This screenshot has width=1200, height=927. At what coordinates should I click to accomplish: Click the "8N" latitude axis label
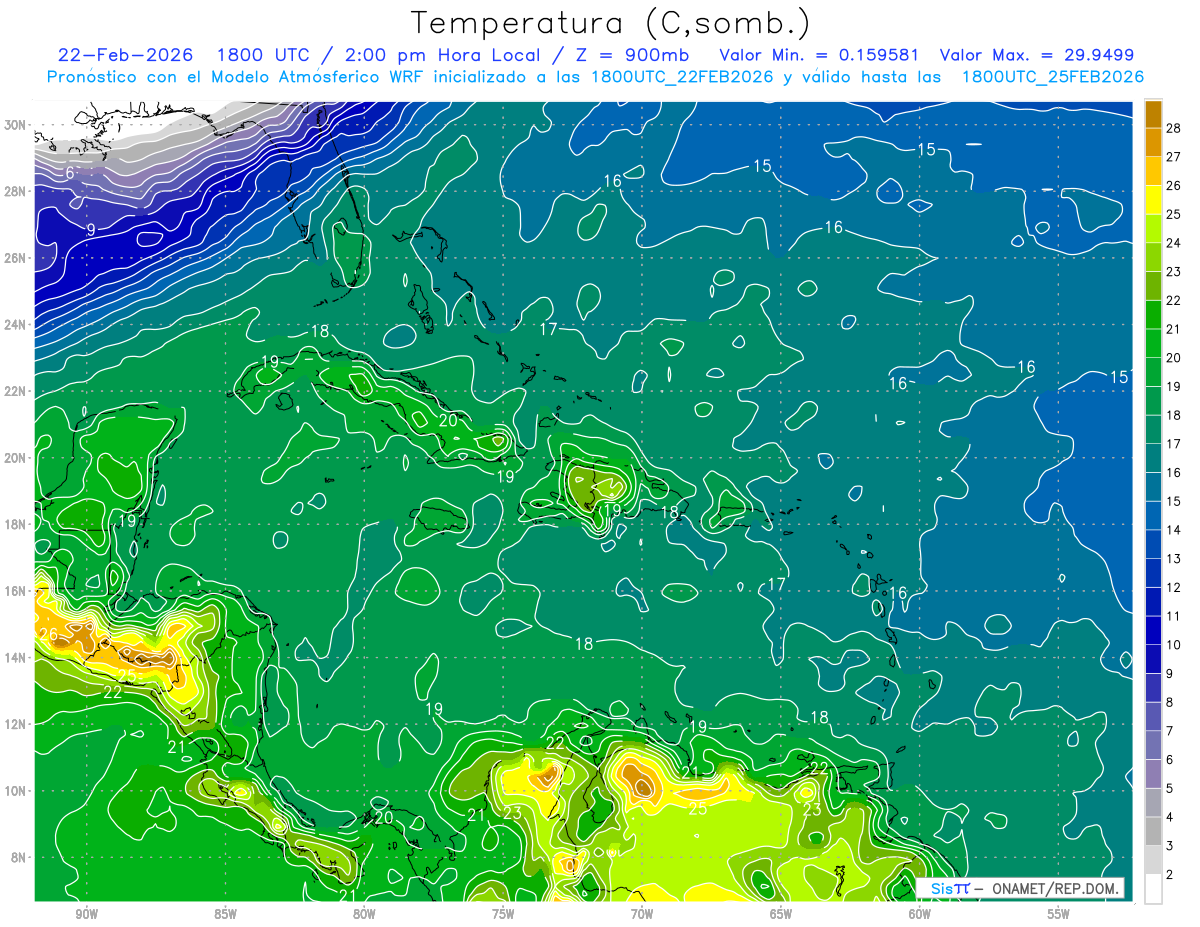click(x=19, y=857)
